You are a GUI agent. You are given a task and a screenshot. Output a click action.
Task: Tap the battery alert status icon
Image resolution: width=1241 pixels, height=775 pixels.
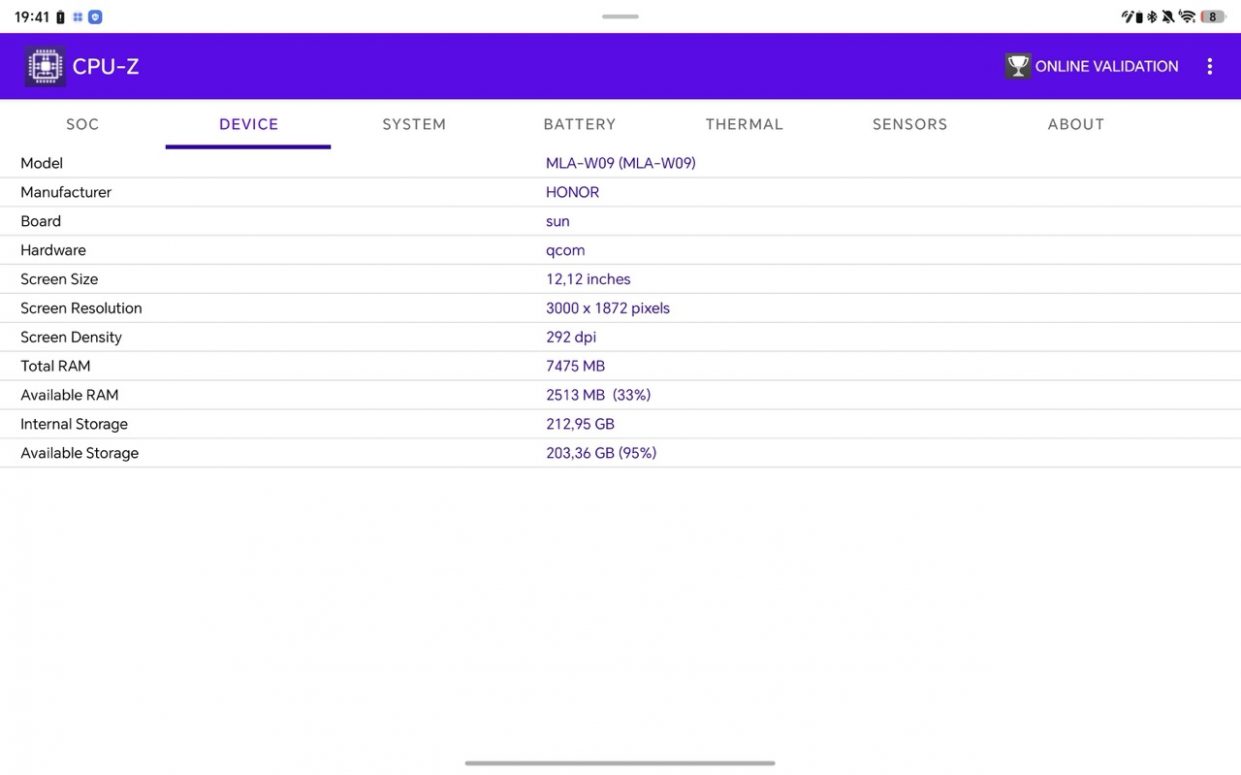click(x=60, y=17)
